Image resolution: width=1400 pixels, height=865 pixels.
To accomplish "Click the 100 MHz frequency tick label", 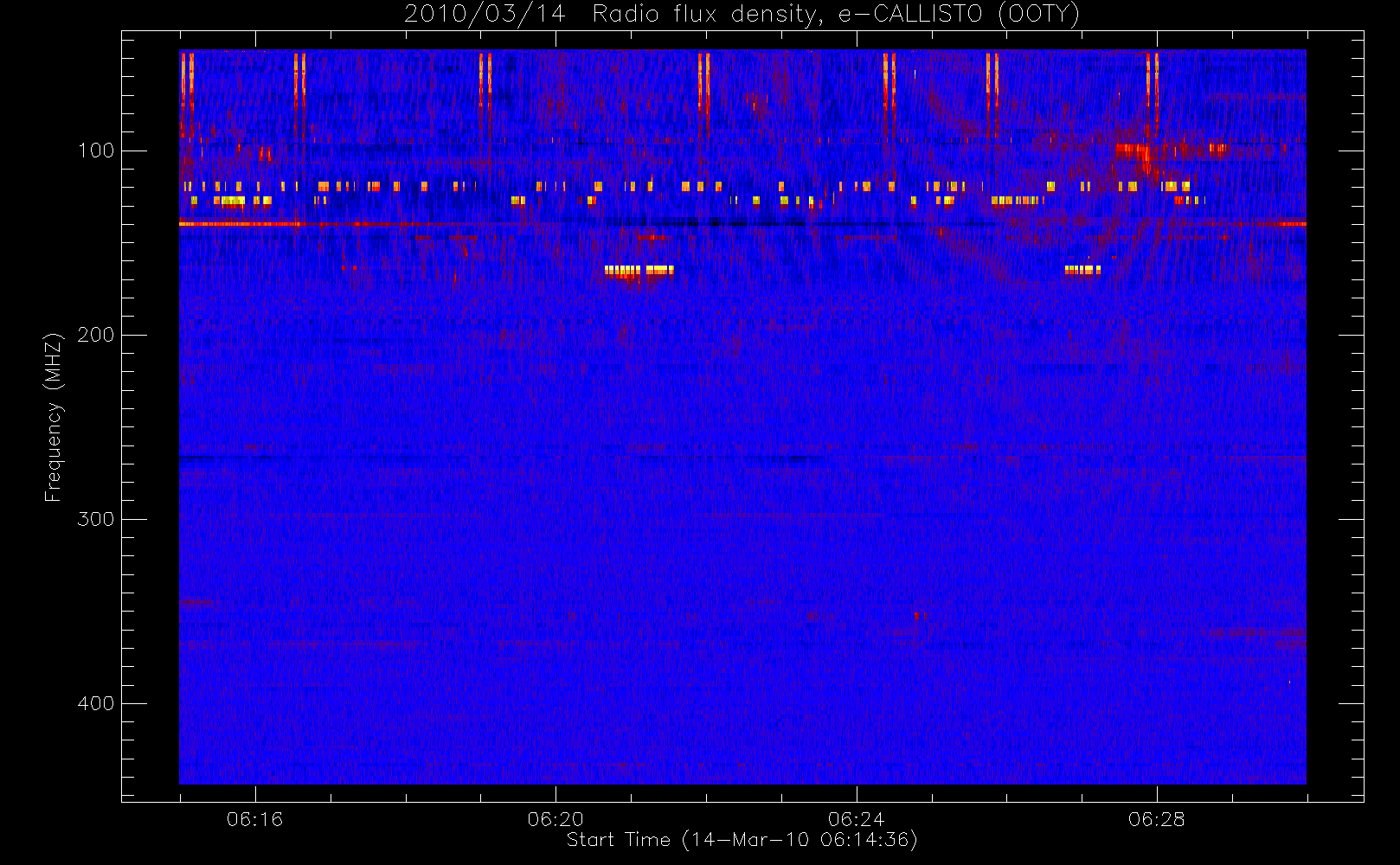I will click(x=96, y=151).
